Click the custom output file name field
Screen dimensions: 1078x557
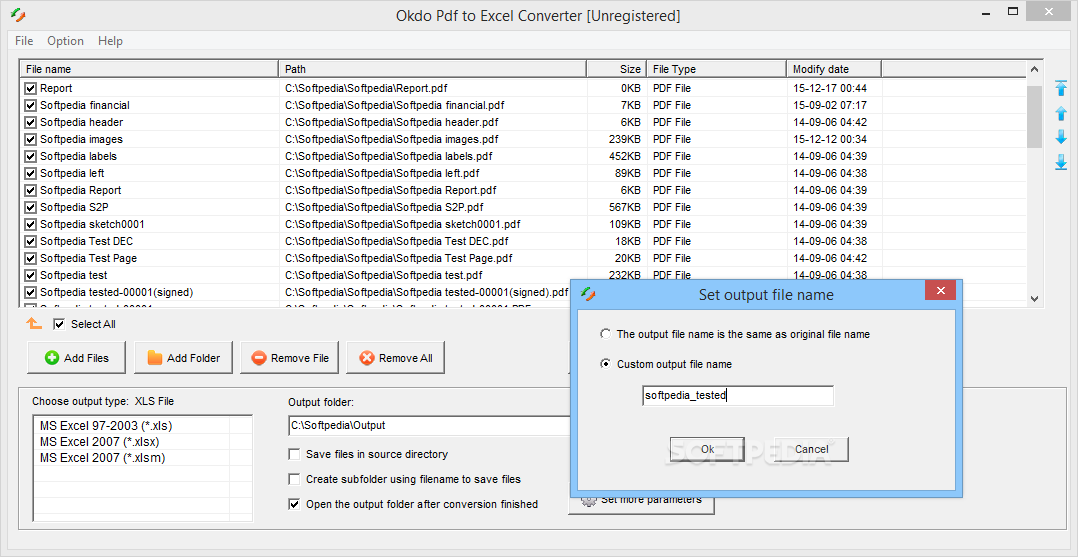[738, 395]
